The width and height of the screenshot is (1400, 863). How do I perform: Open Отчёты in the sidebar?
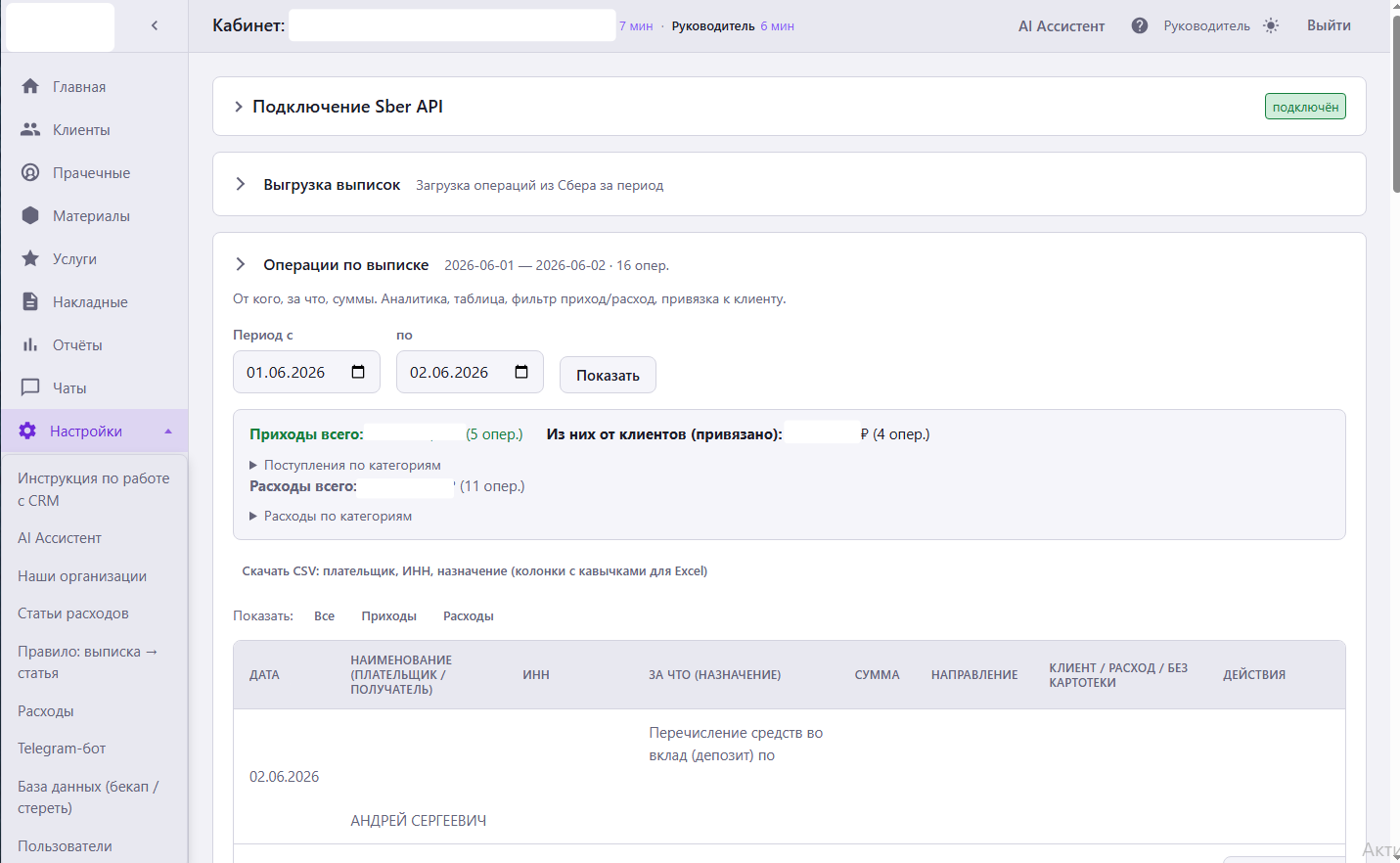point(77,345)
